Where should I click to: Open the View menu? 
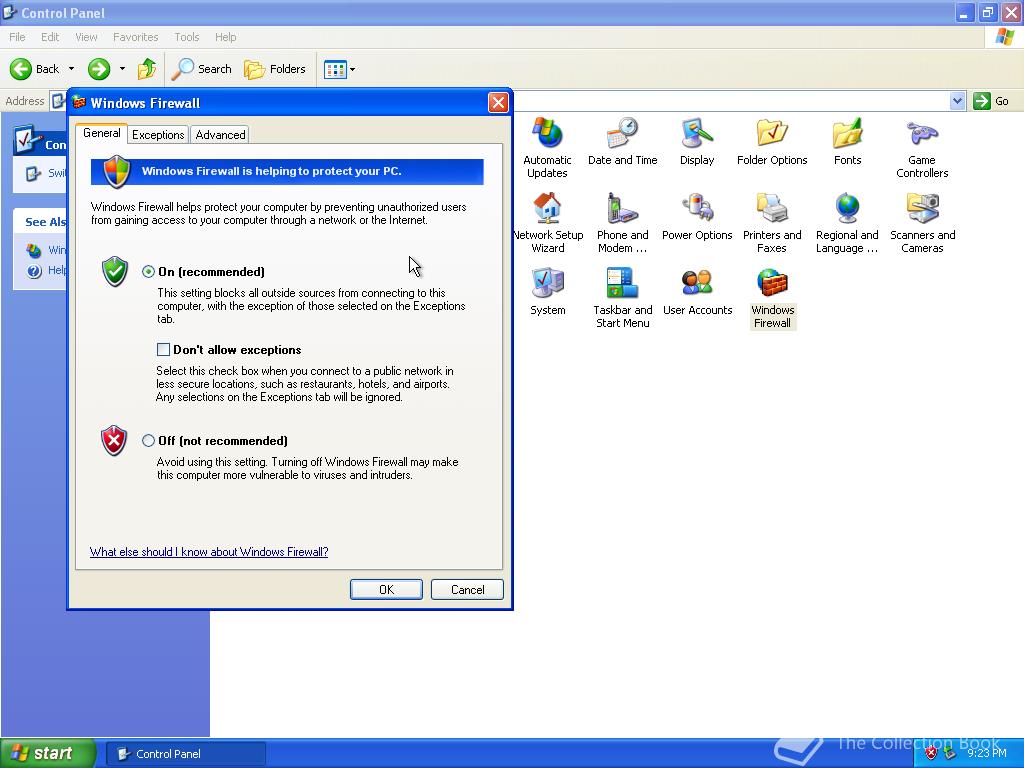click(x=86, y=37)
